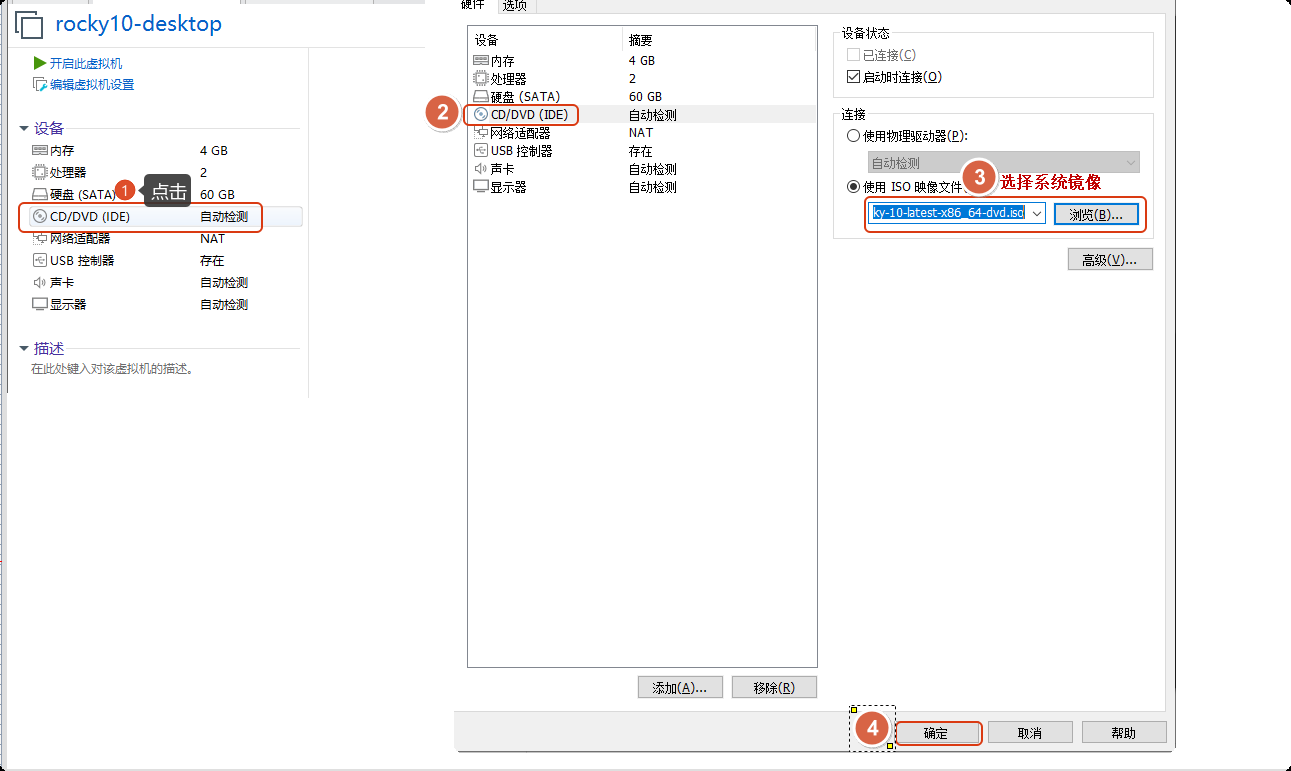
Task: Click the 硬盘 (SATA) icon in the dialog list
Action: 481,97
